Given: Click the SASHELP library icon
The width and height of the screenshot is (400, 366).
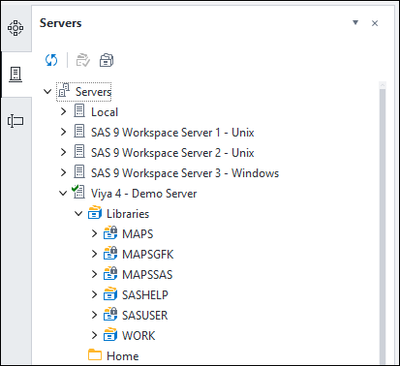Looking at the screenshot, I should click(x=110, y=294).
